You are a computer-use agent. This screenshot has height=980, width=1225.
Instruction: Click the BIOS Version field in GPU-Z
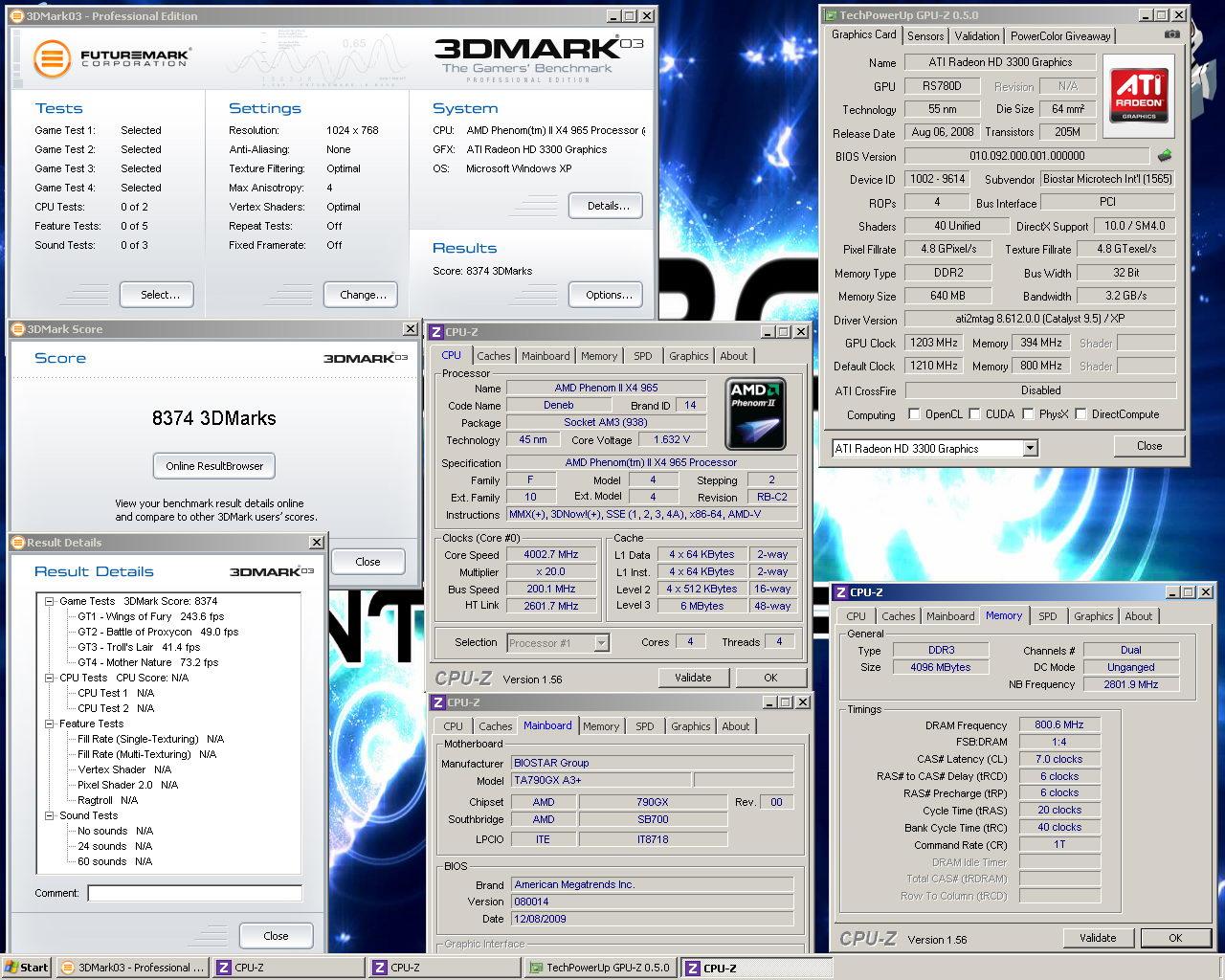[x=1027, y=156]
